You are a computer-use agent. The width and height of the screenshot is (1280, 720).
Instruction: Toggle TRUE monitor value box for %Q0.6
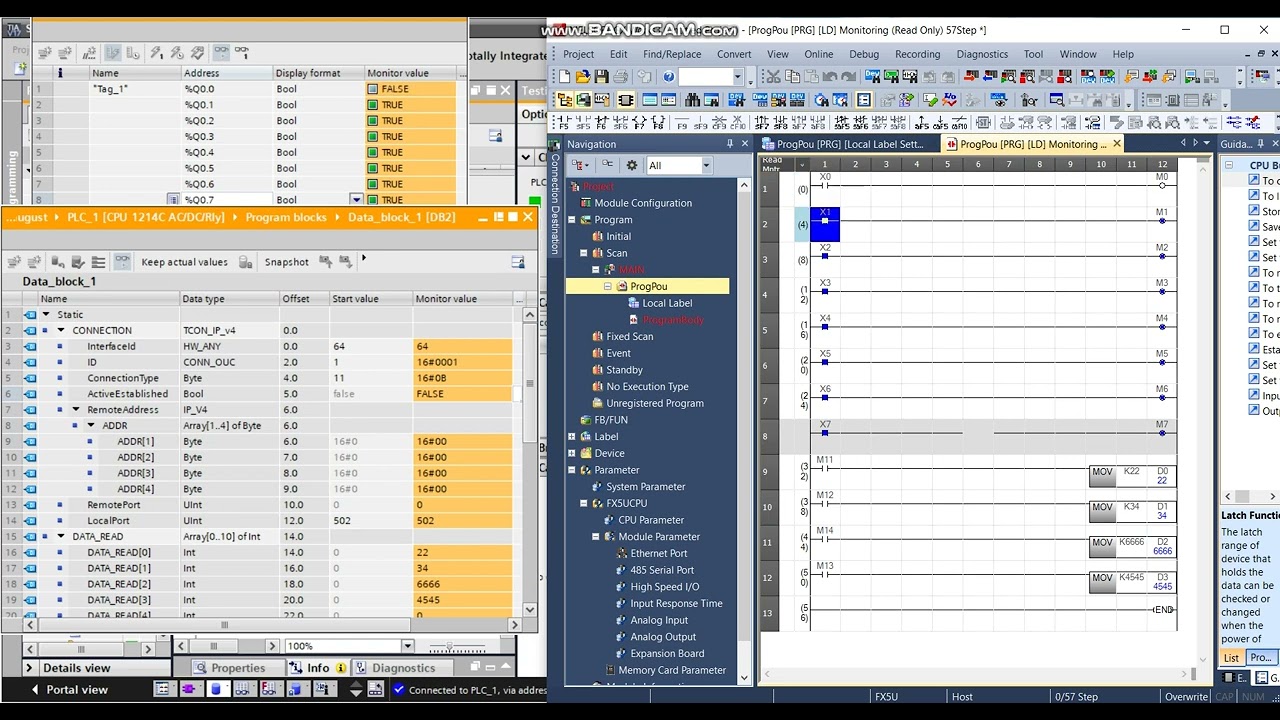[374, 185]
